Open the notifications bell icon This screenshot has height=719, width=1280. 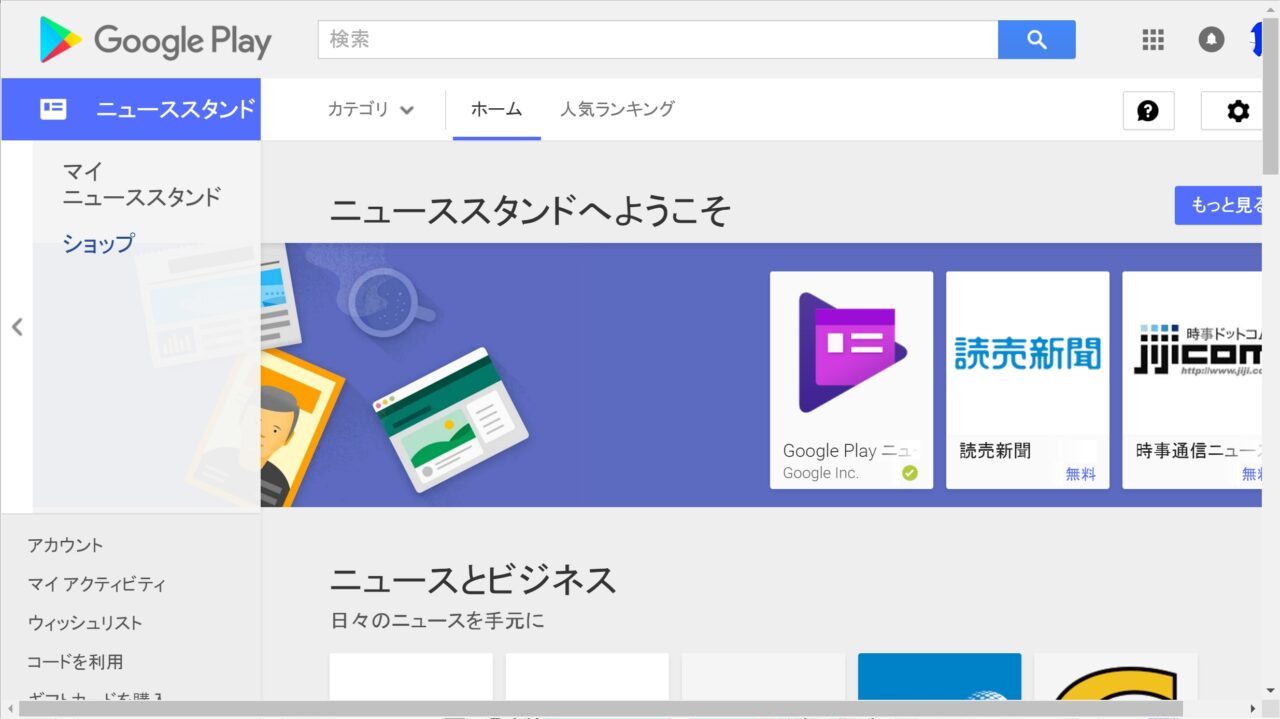click(1211, 40)
